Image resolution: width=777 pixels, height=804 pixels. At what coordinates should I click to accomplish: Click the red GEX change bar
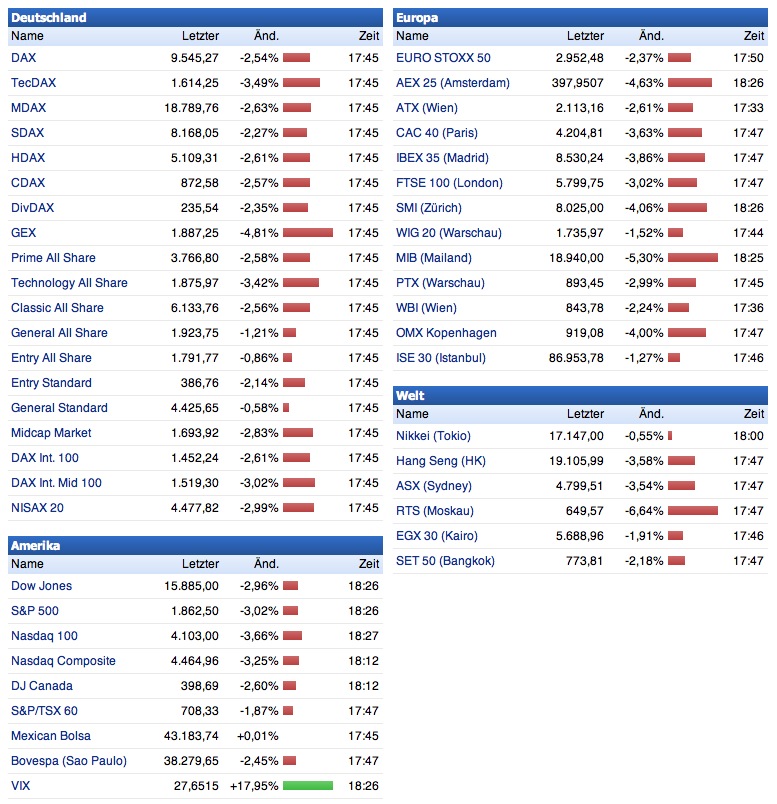(x=308, y=233)
